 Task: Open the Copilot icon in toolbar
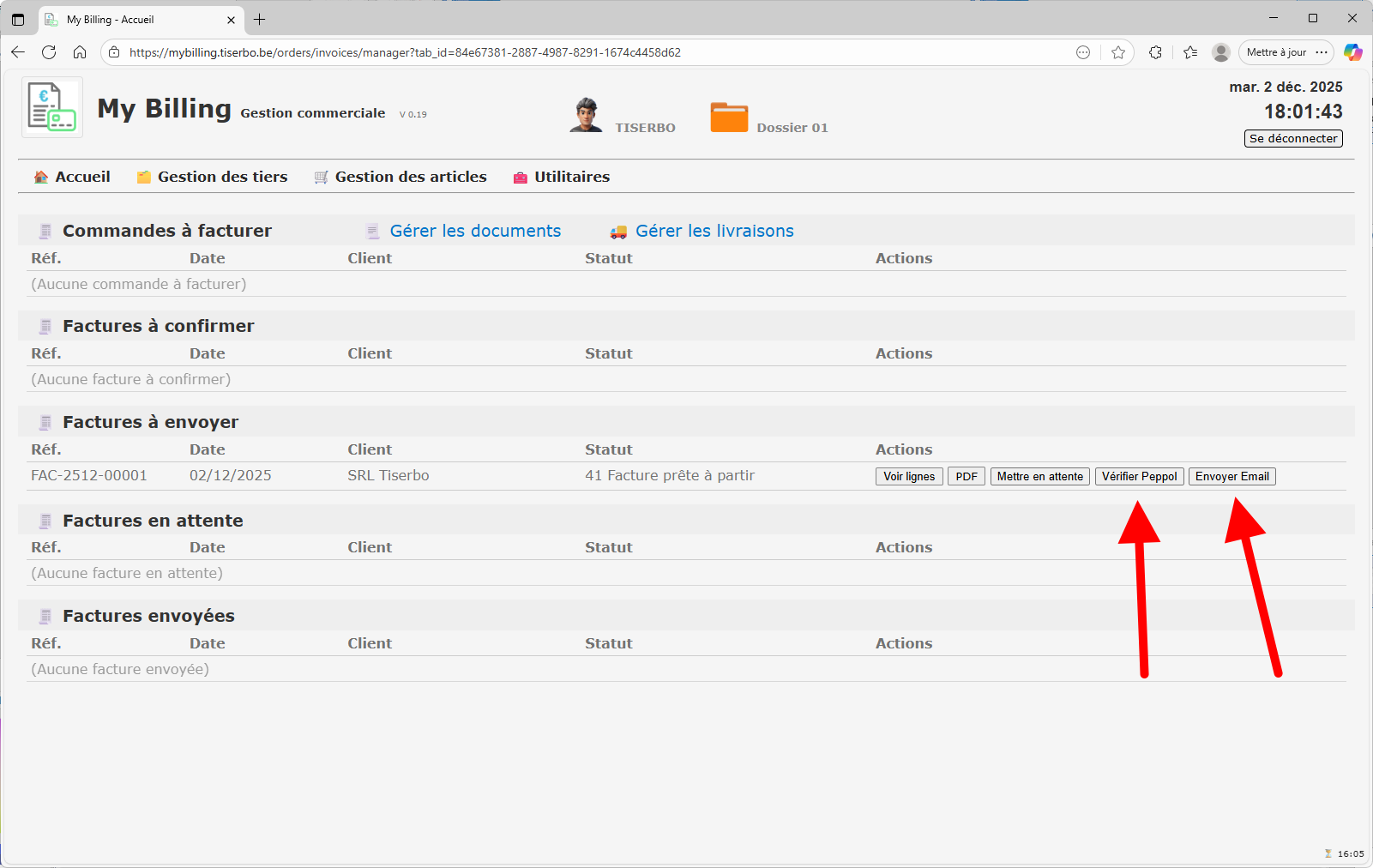click(x=1352, y=52)
